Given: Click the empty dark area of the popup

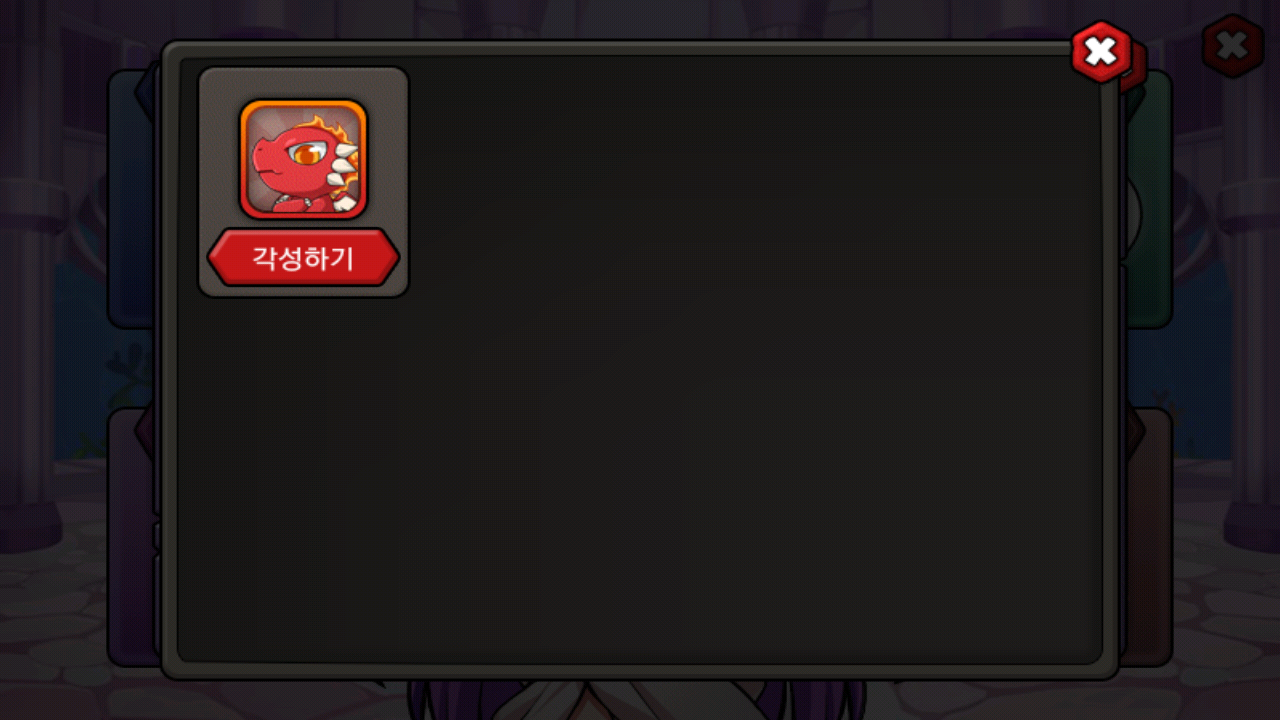Looking at the screenshot, I should [x=700, y=400].
